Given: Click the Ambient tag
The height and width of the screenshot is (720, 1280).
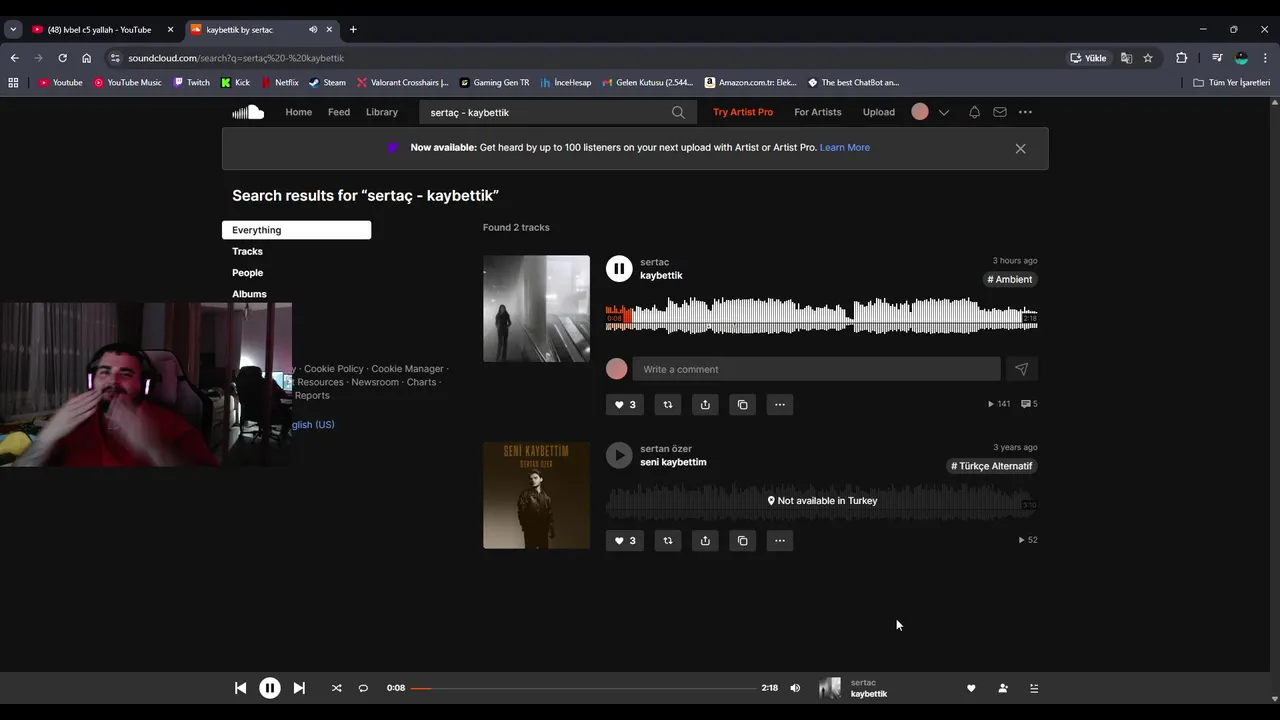Looking at the screenshot, I should point(1010,279).
